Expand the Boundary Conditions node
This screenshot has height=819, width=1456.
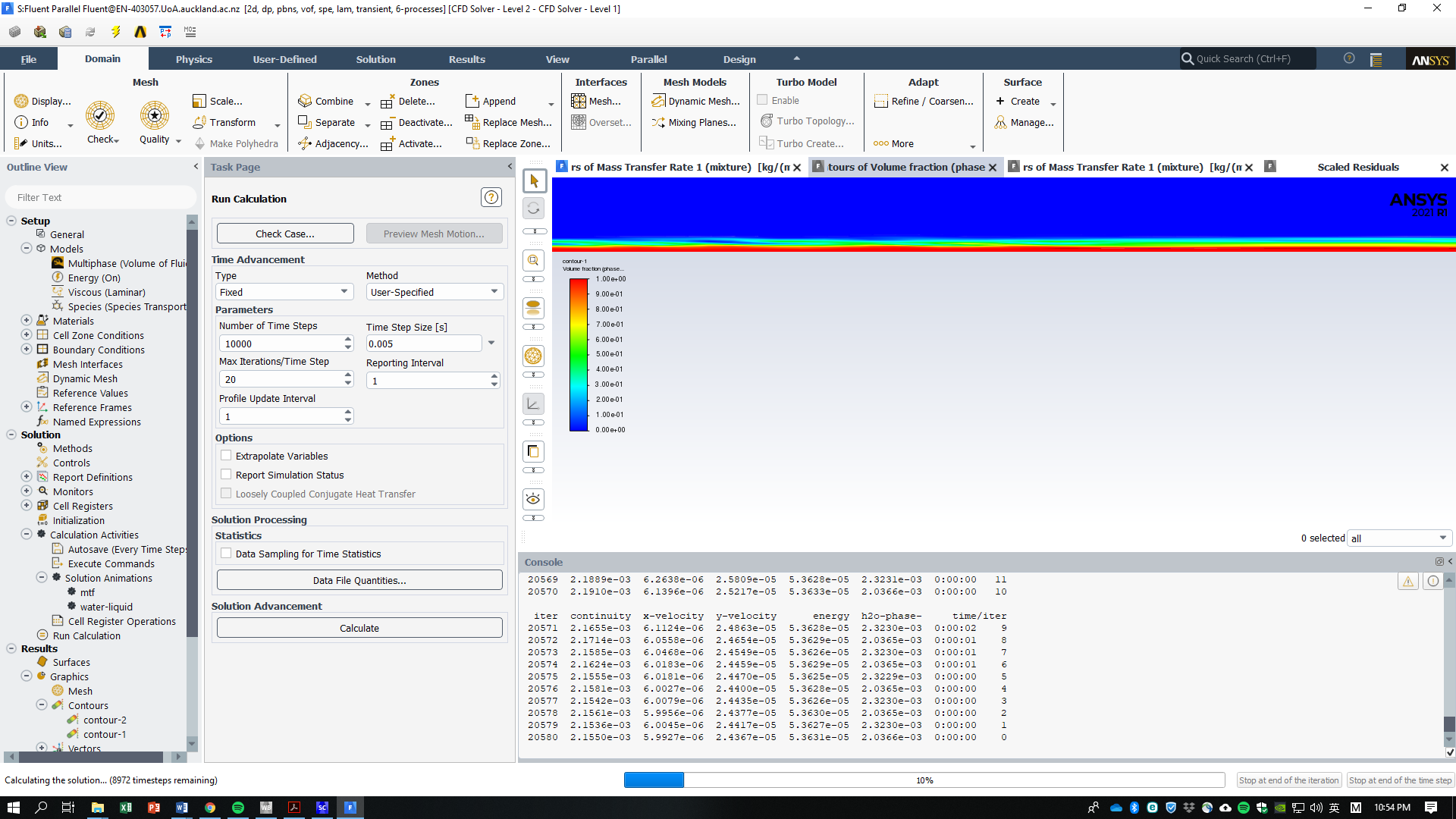pyautogui.click(x=27, y=350)
